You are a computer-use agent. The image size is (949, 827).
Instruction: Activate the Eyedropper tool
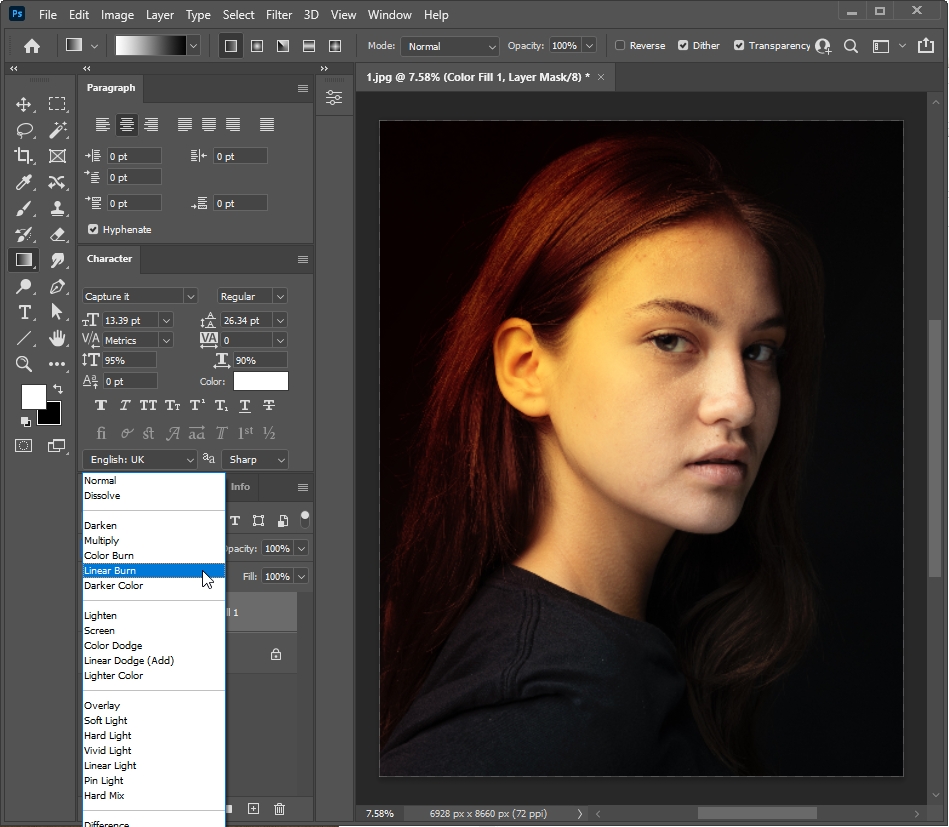[24, 182]
